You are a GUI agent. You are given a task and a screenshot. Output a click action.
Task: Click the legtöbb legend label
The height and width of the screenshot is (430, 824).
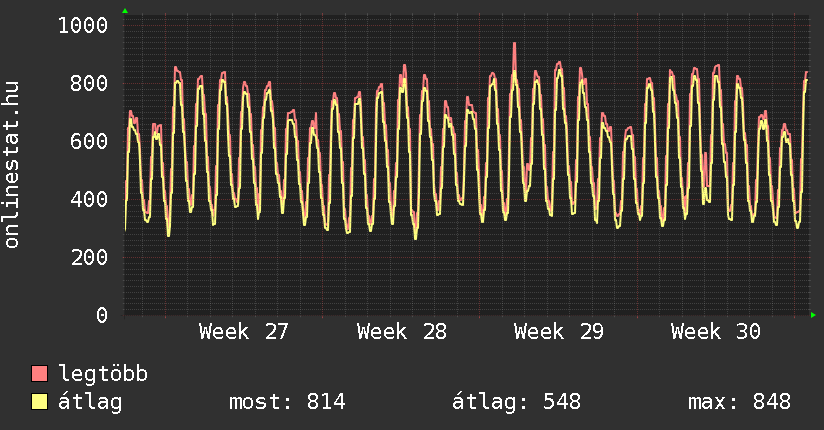(x=103, y=374)
